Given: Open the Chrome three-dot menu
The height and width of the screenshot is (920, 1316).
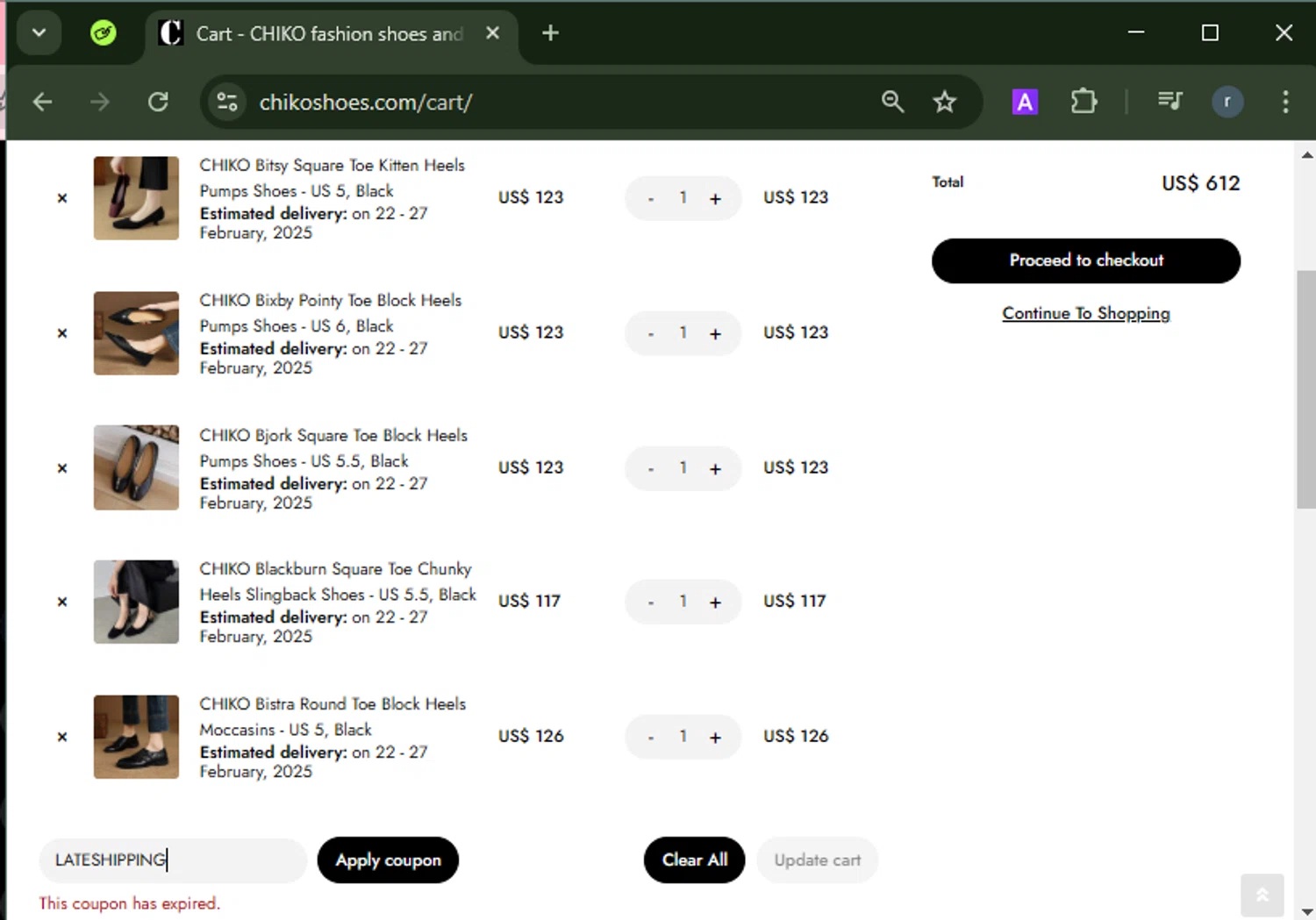Looking at the screenshot, I should point(1285,102).
